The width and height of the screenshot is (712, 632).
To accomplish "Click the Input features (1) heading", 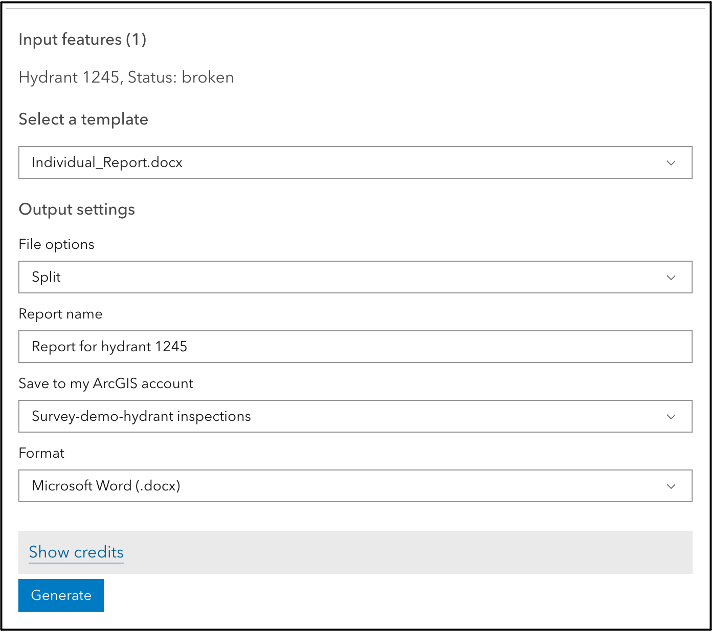I will click(x=82, y=40).
